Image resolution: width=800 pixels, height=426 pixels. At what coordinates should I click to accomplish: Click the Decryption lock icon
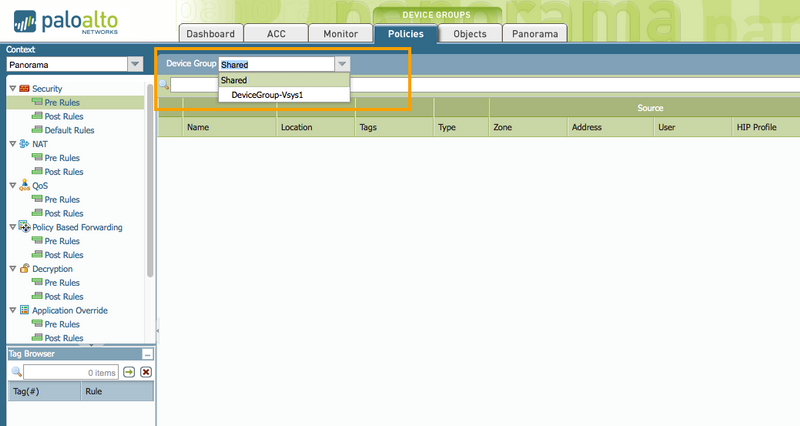coord(24,268)
